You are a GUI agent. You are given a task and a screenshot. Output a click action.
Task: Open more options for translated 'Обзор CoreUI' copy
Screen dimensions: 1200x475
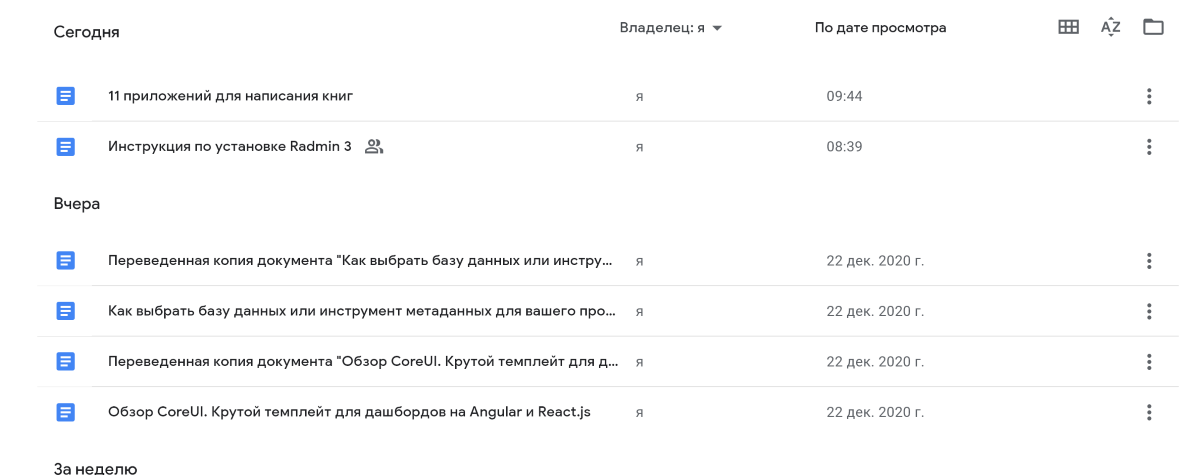(x=1149, y=361)
